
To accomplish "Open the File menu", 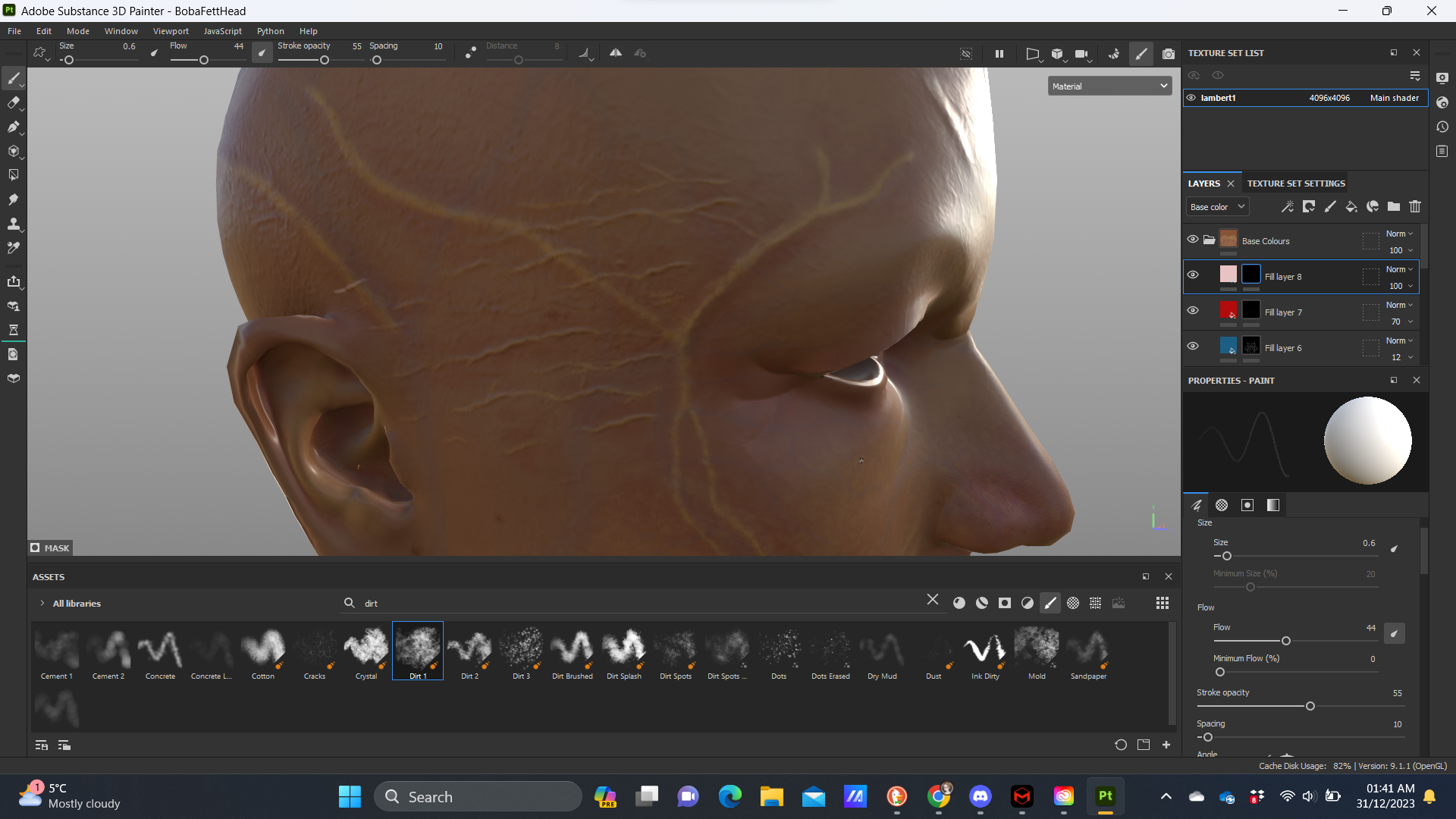I will pyautogui.click(x=14, y=31).
